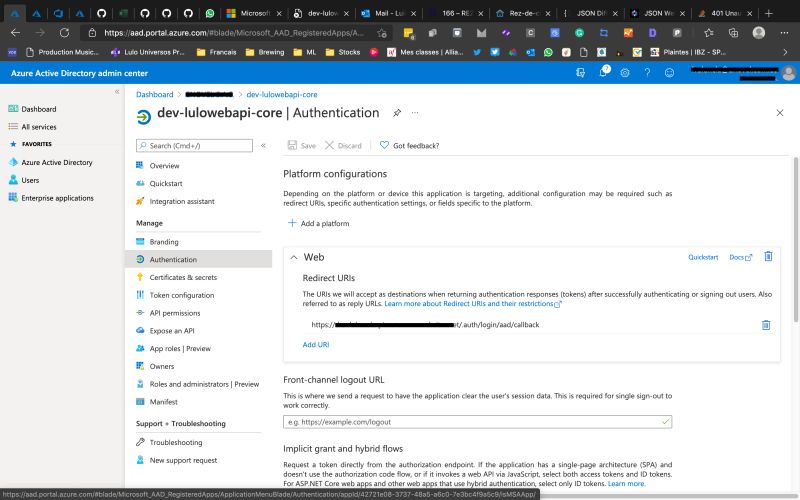
Task: Reload the page with browser refresh
Action: pyautogui.click(x=64, y=33)
